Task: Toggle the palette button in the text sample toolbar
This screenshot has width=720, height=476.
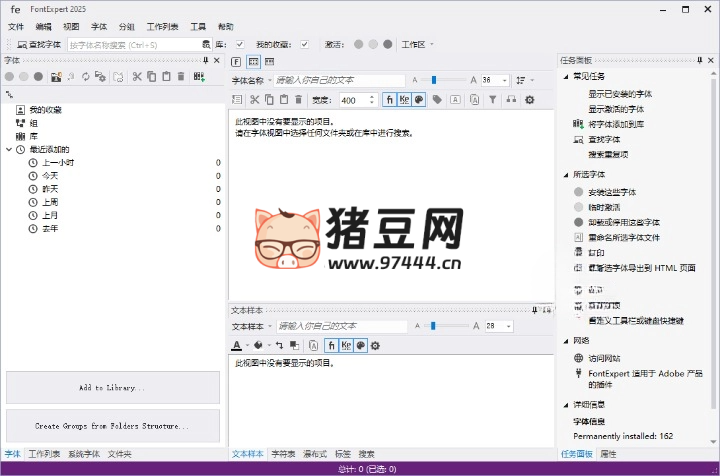Action: tap(361, 346)
